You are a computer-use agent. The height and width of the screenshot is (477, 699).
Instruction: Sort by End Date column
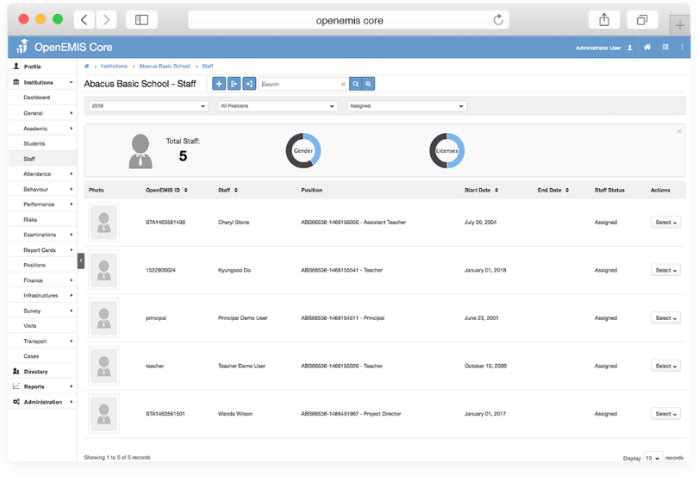[x=553, y=190]
